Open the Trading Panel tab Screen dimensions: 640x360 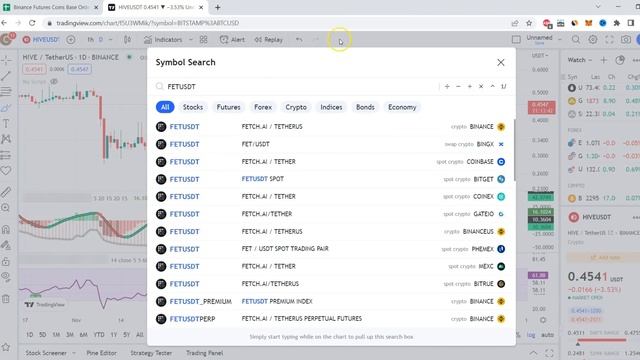204,353
